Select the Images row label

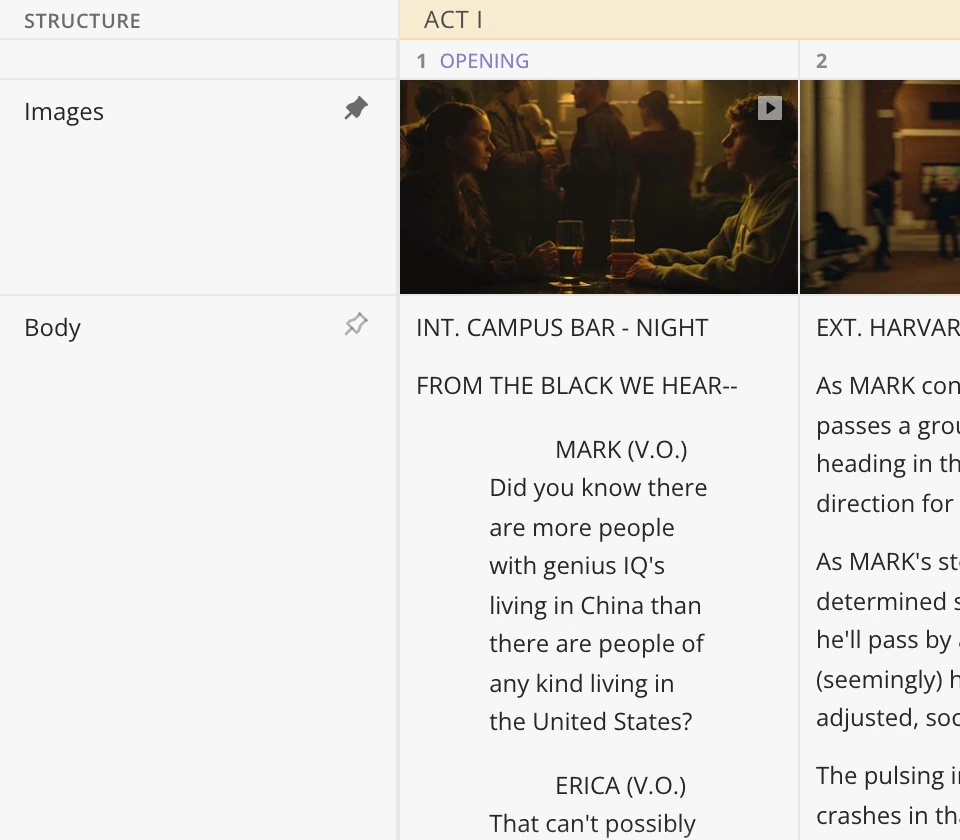click(x=64, y=111)
